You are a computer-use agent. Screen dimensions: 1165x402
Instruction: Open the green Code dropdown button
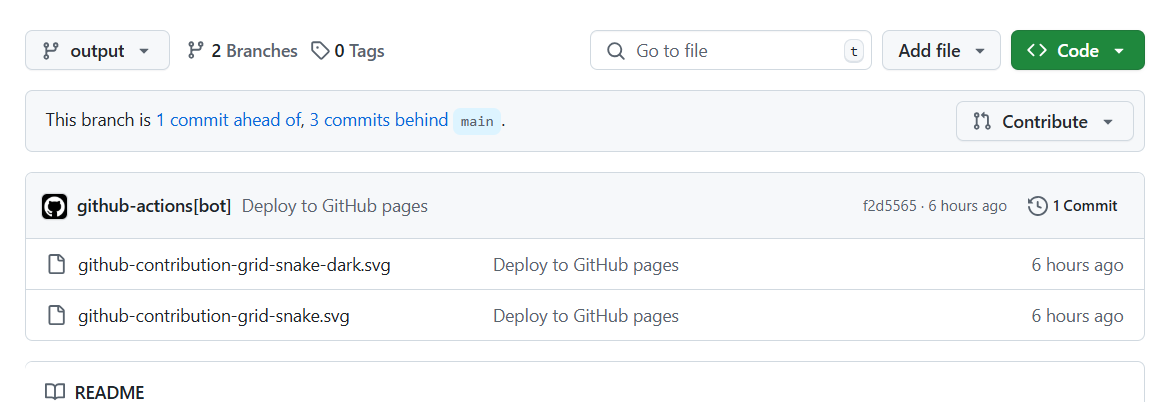pos(1077,51)
